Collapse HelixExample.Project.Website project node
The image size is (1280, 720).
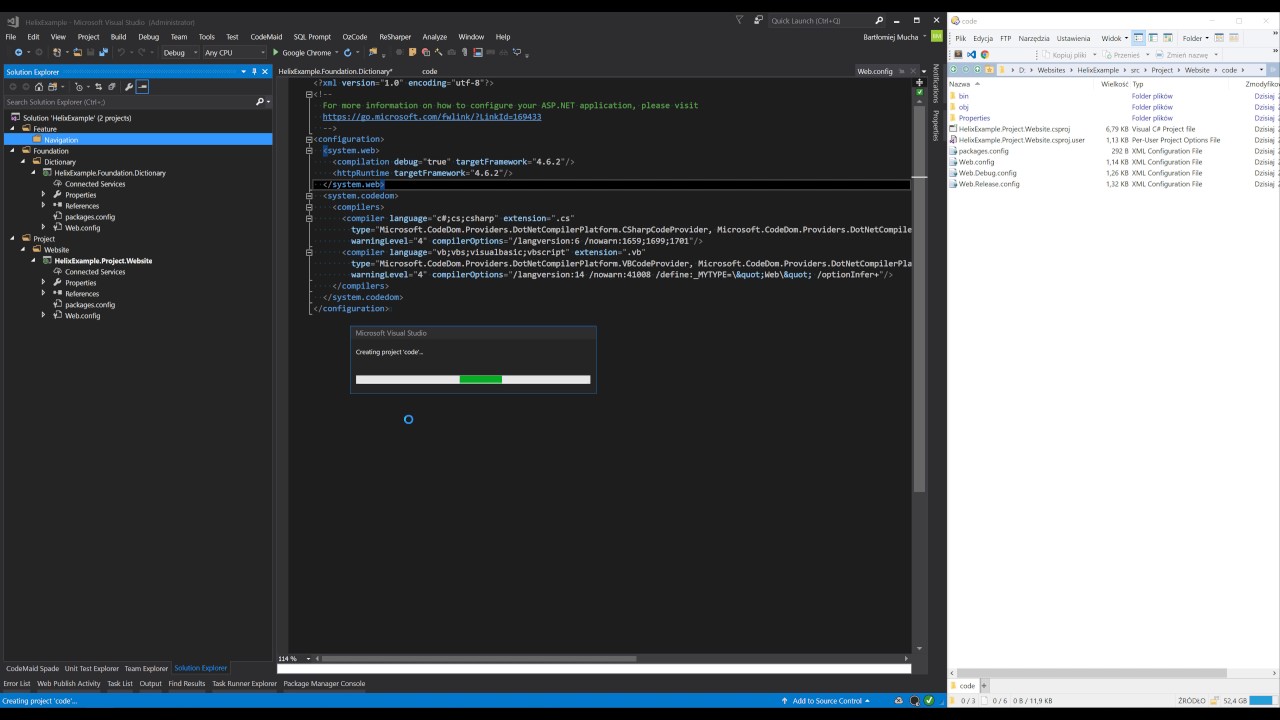coord(34,261)
